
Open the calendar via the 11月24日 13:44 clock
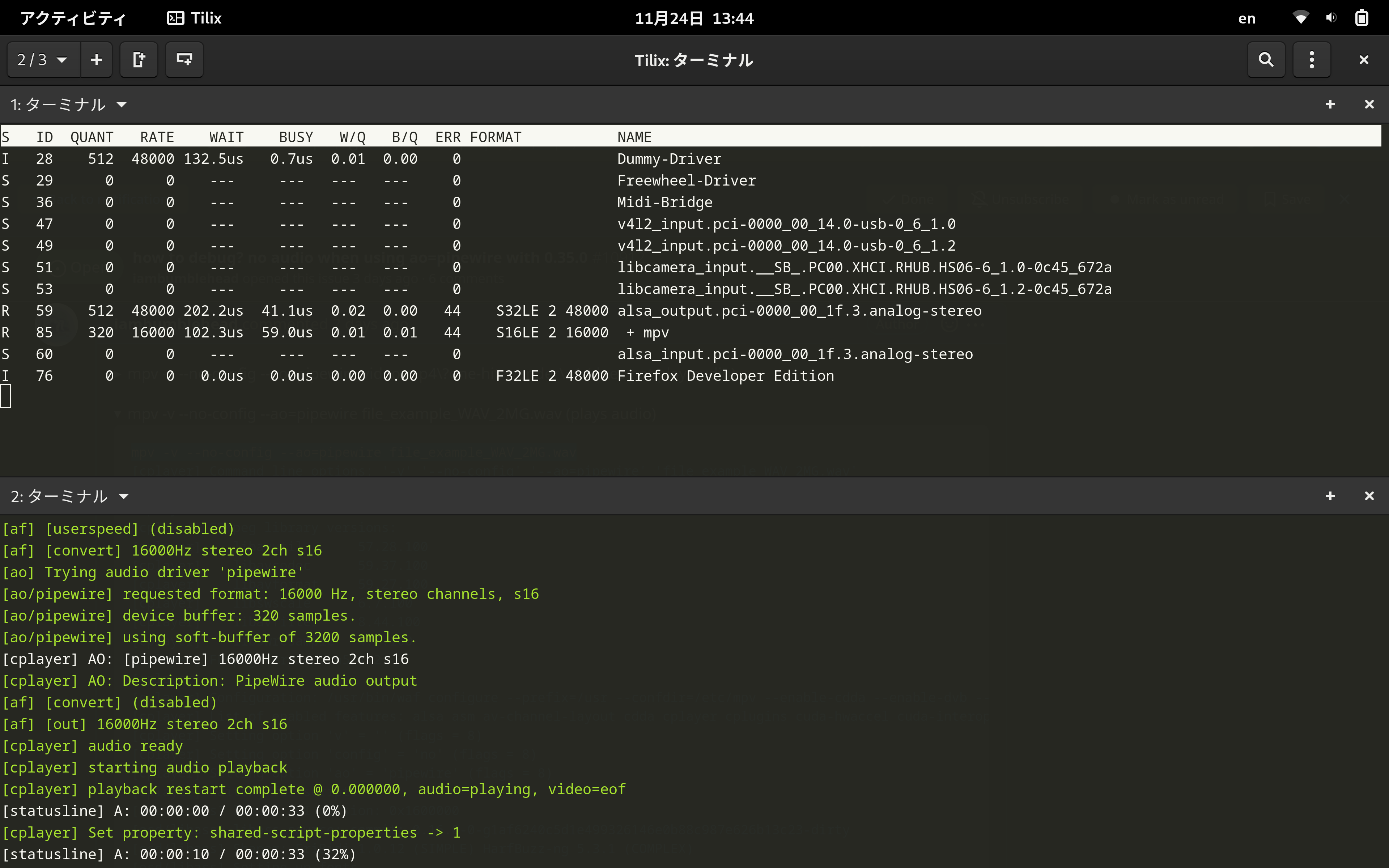(694, 18)
